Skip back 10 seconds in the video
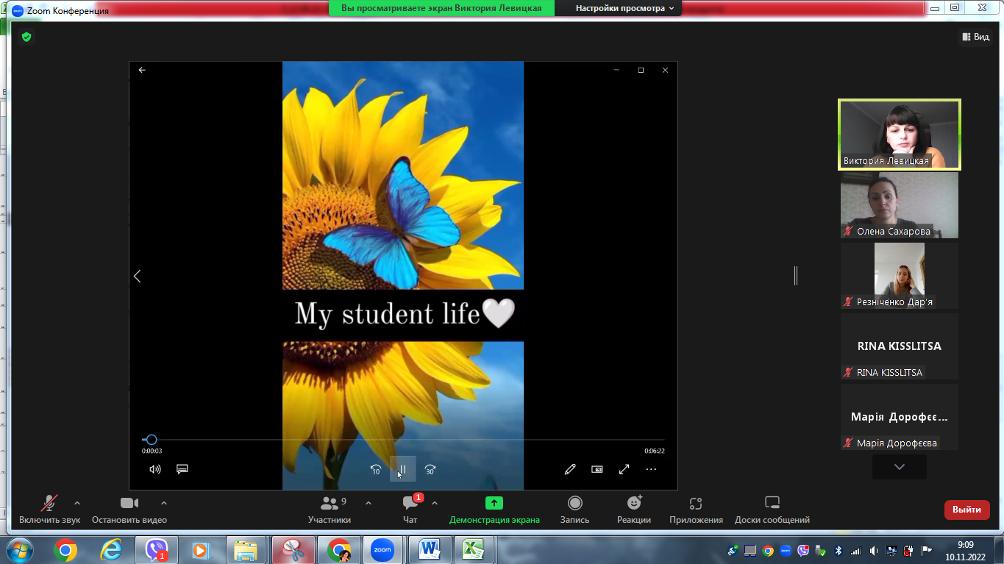The height and width of the screenshot is (564, 1004). click(375, 469)
